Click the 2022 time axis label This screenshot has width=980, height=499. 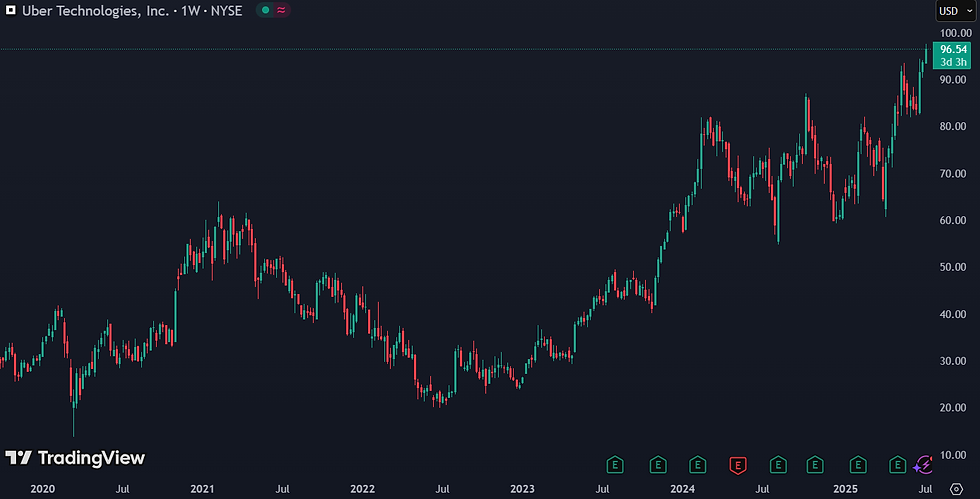pos(362,489)
